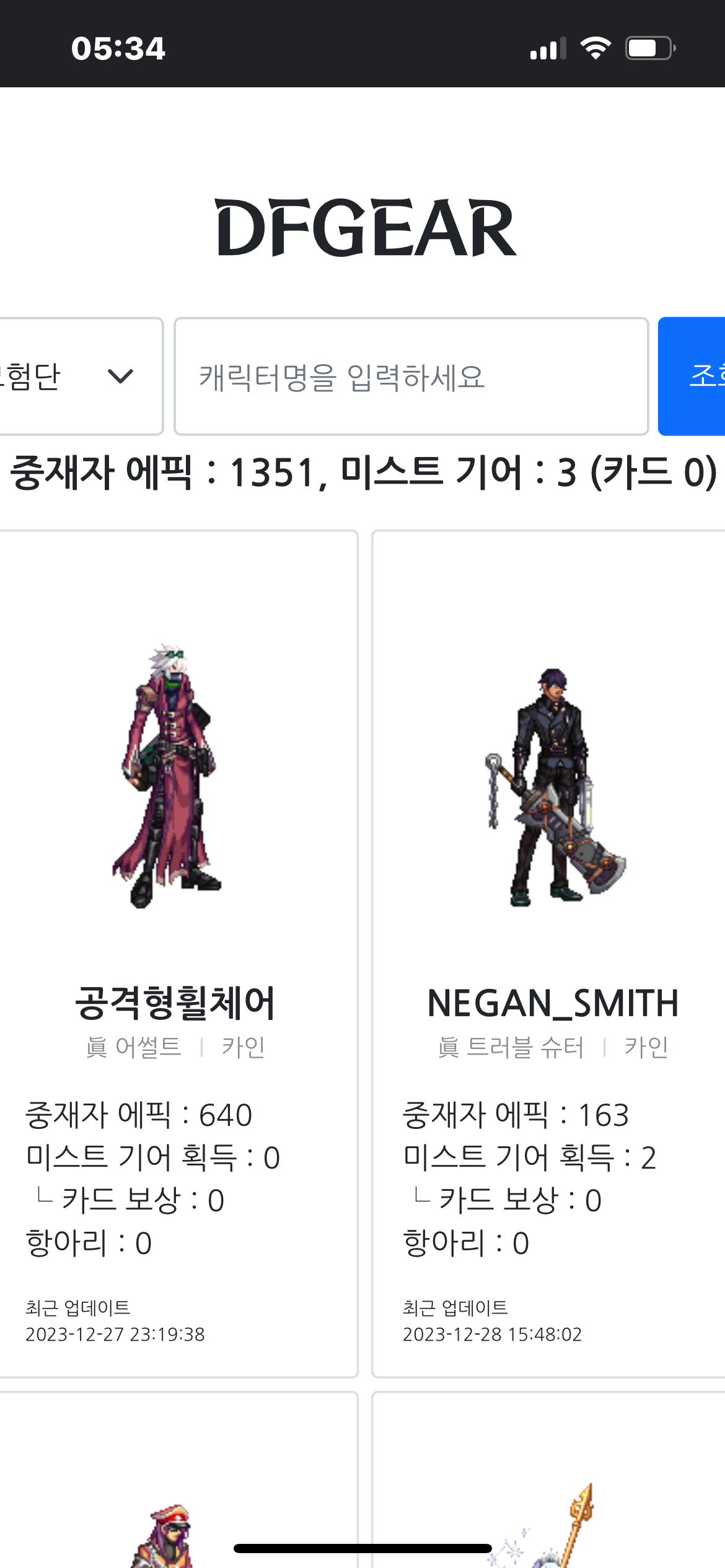725x1568 pixels.
Task: Open the 모험단 search type dropdown
Action: 81,377
